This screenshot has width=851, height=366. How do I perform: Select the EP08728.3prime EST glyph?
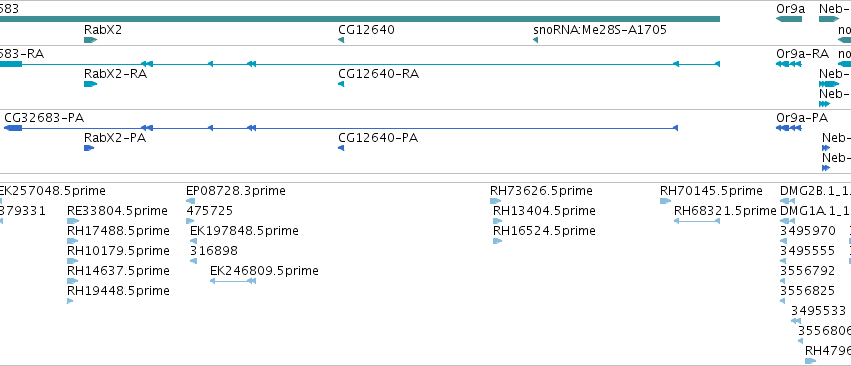190,201
